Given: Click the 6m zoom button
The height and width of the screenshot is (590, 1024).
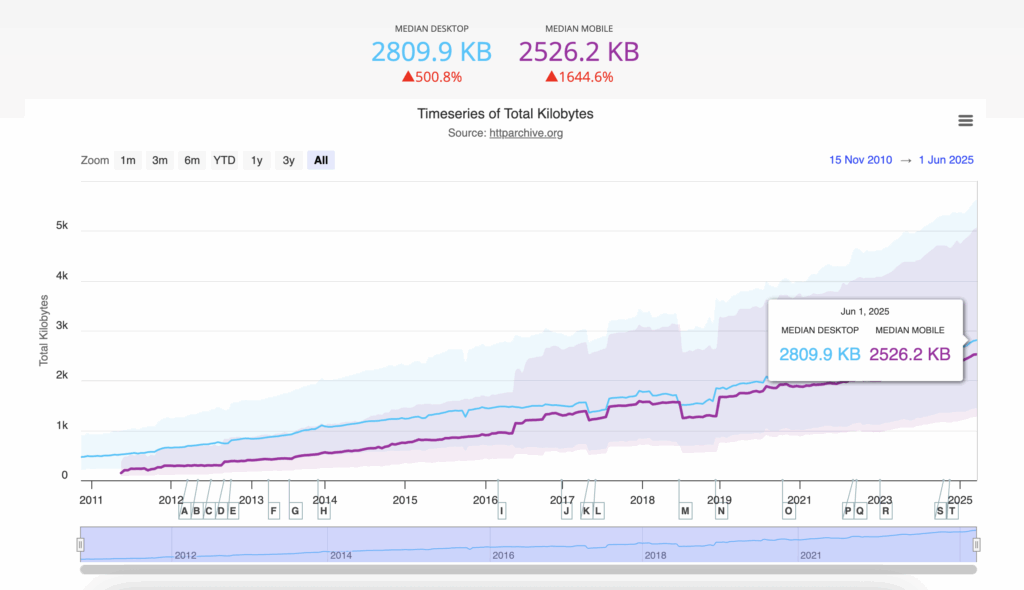Looking at the screenshot, I should 191,160.
